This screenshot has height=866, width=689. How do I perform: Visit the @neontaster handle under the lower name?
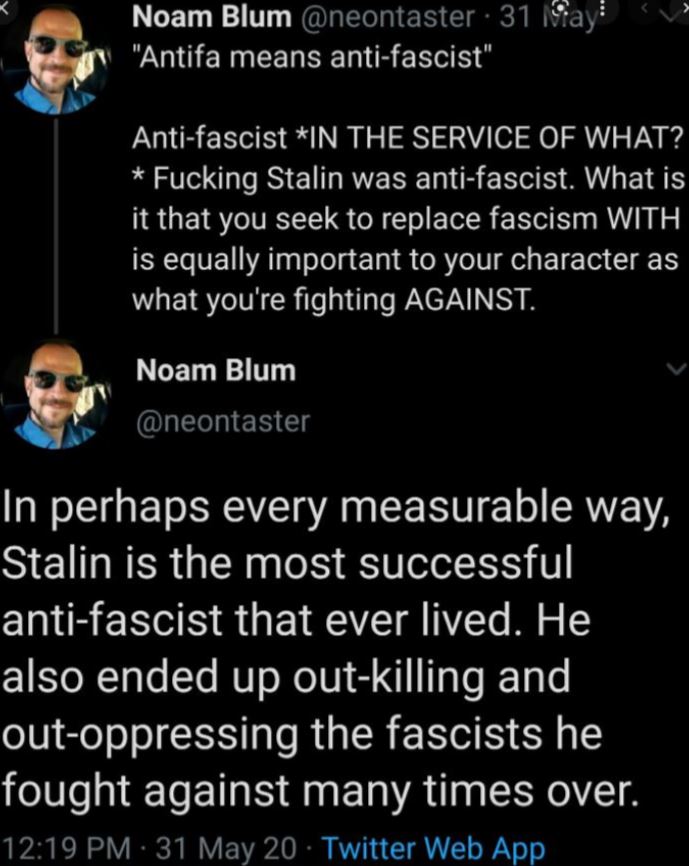(x=223, y=421)
